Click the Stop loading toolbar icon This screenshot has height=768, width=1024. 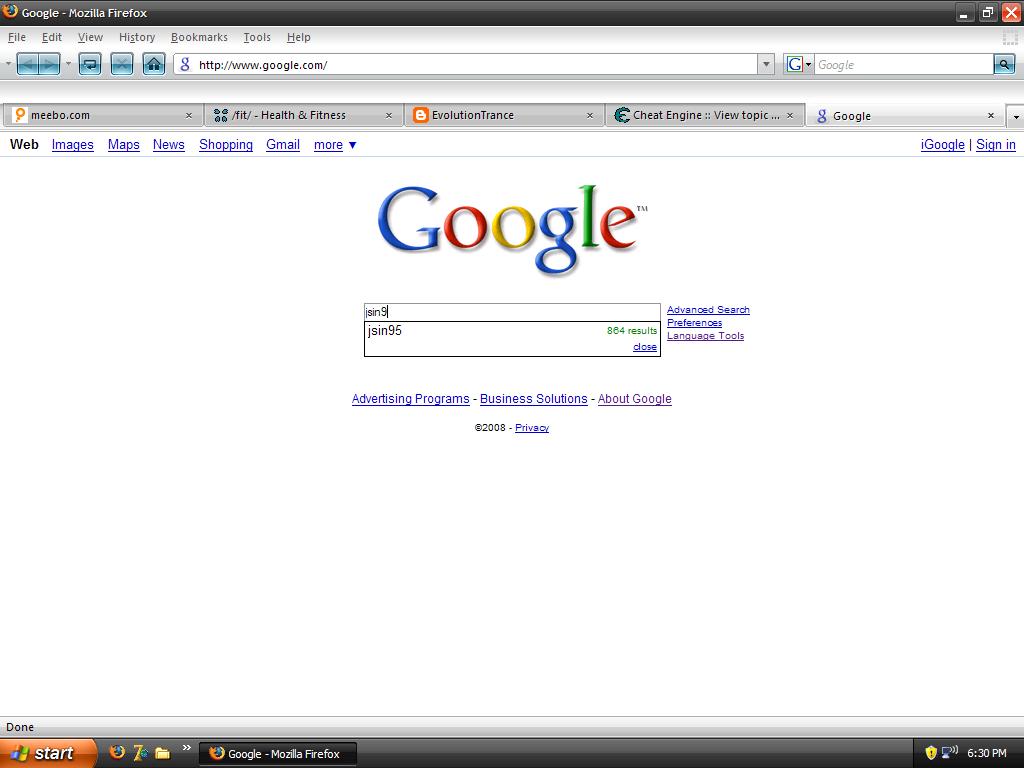coord(122,64)
